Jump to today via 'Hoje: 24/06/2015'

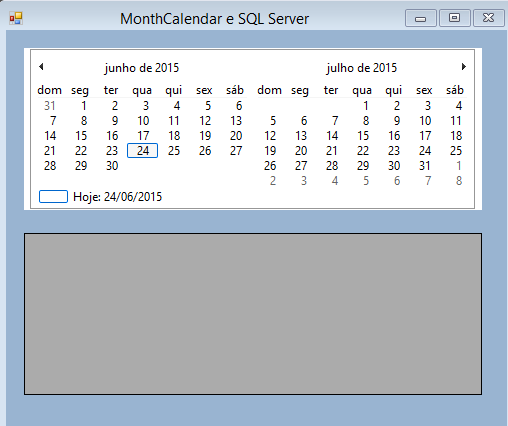[x=117, y=197]
